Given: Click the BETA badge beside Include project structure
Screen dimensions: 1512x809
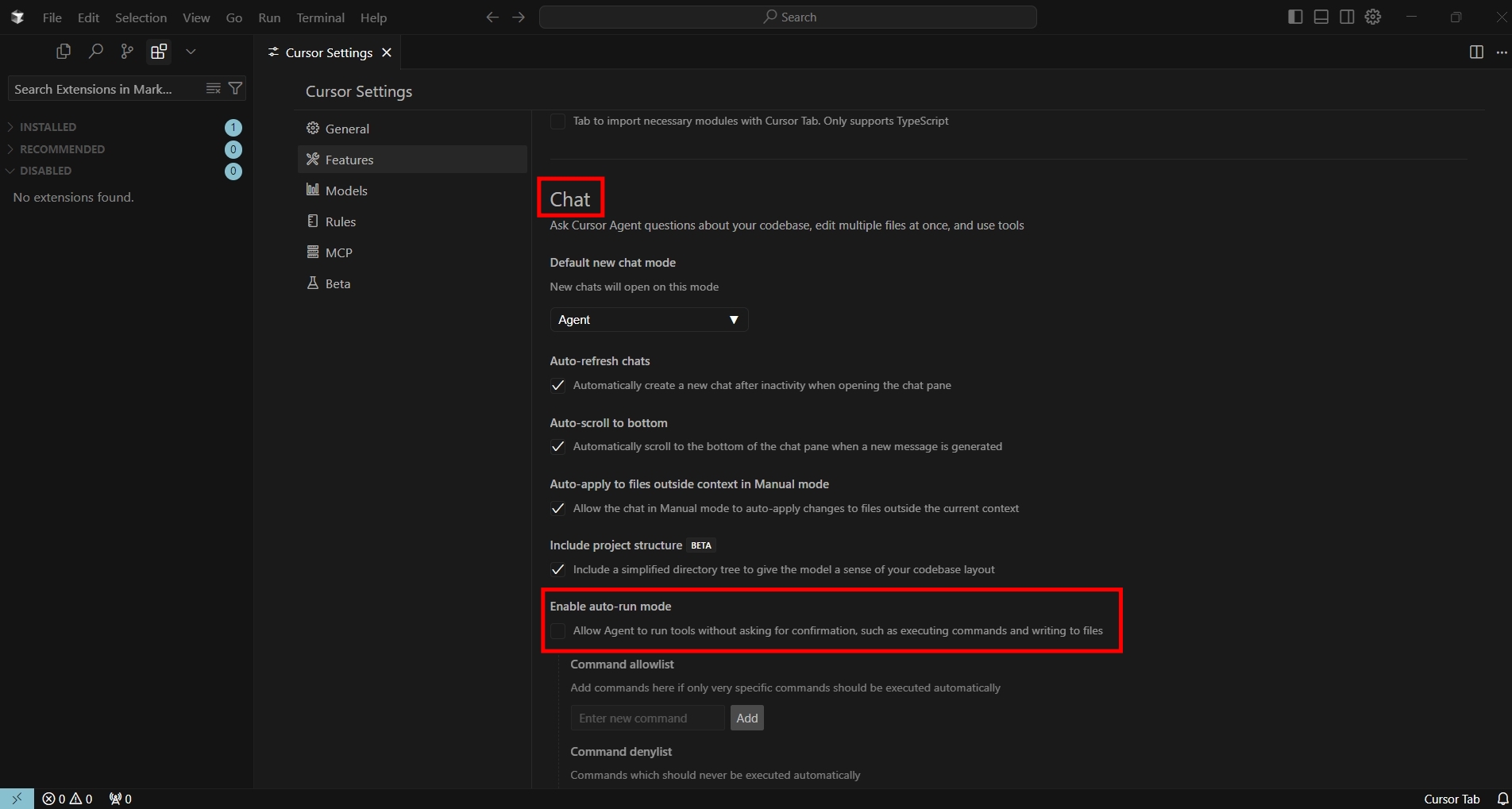Looking at the screenshot, I should click(x=701, y=545).
